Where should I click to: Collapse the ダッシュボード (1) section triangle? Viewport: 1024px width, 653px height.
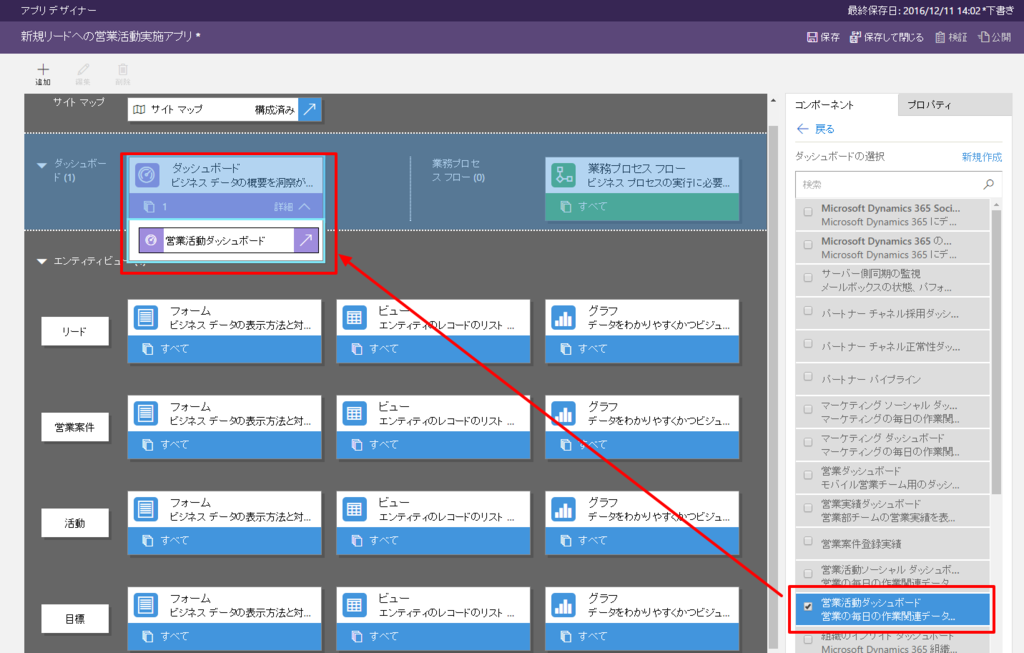[x=42, y=165]
